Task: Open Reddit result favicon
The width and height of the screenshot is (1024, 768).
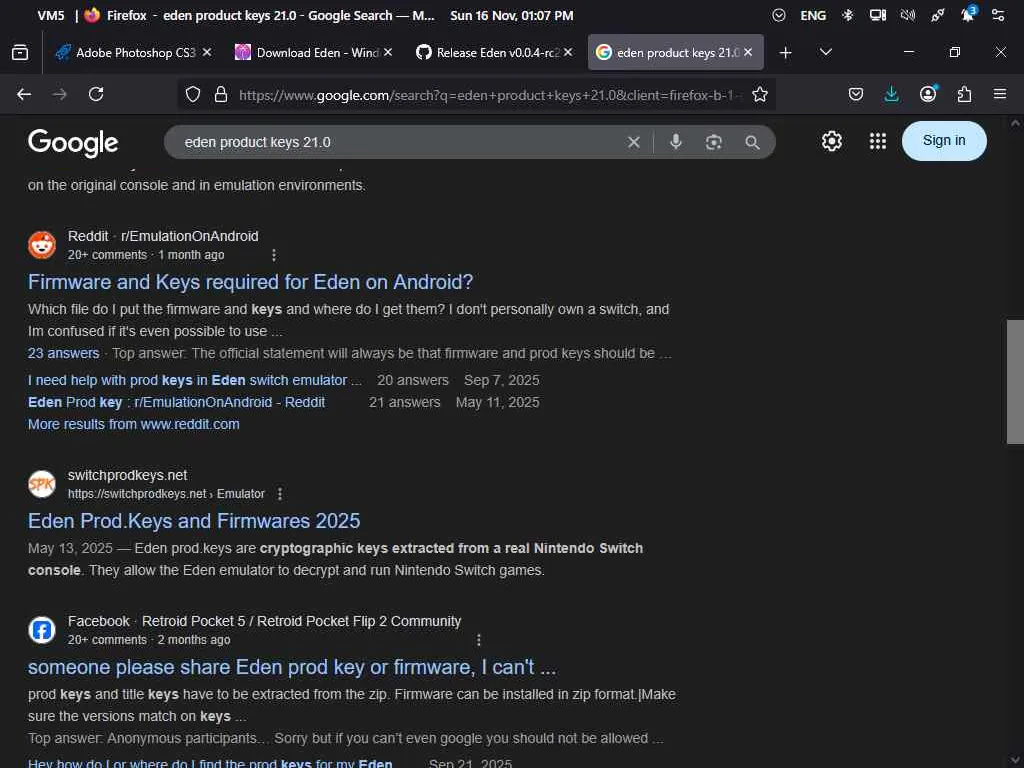Action: [x=42, y=245]
